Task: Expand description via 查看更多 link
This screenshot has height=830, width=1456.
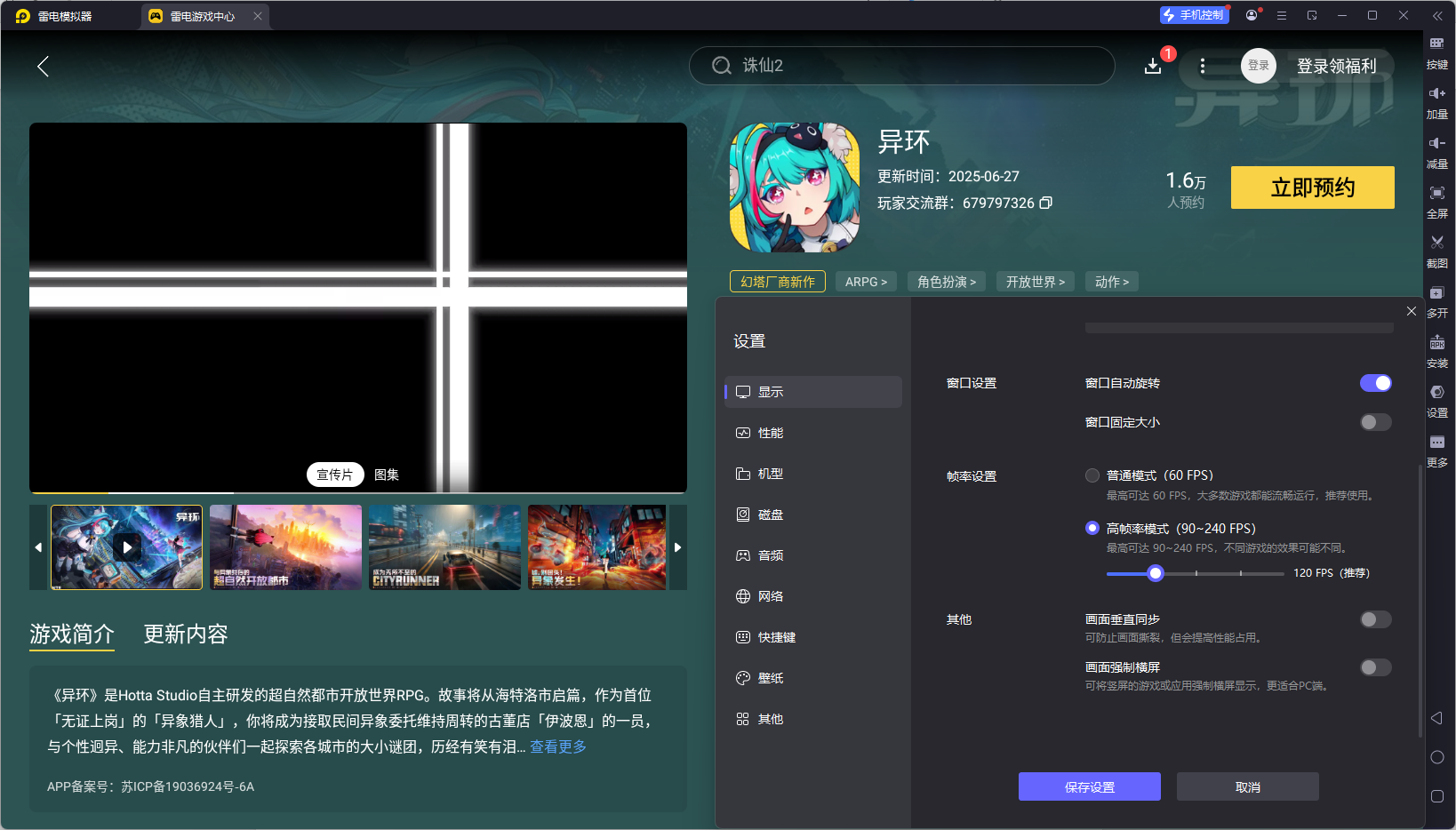Action: coord(558,746)
